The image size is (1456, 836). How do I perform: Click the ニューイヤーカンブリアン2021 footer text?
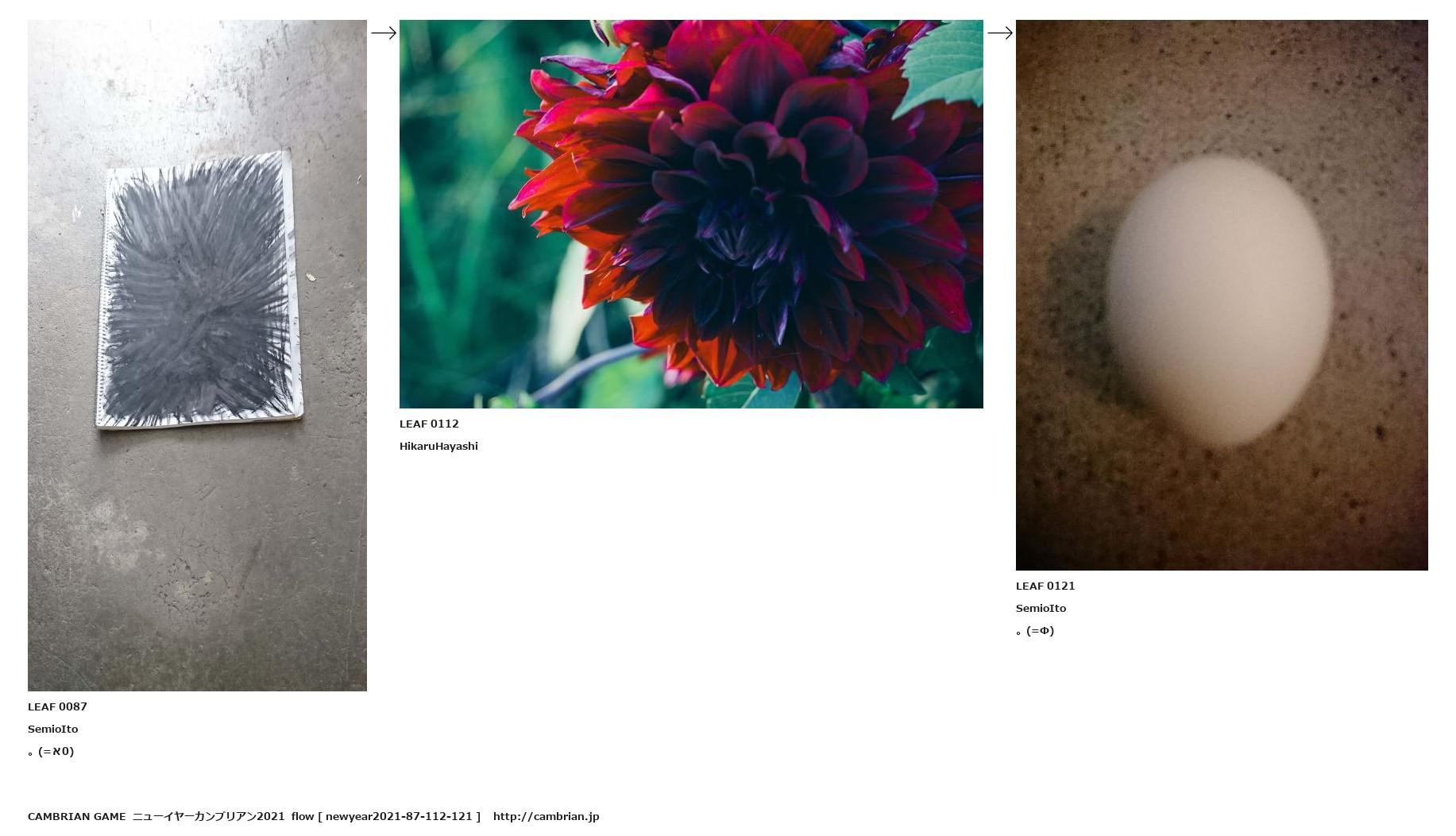coord(208,816)
